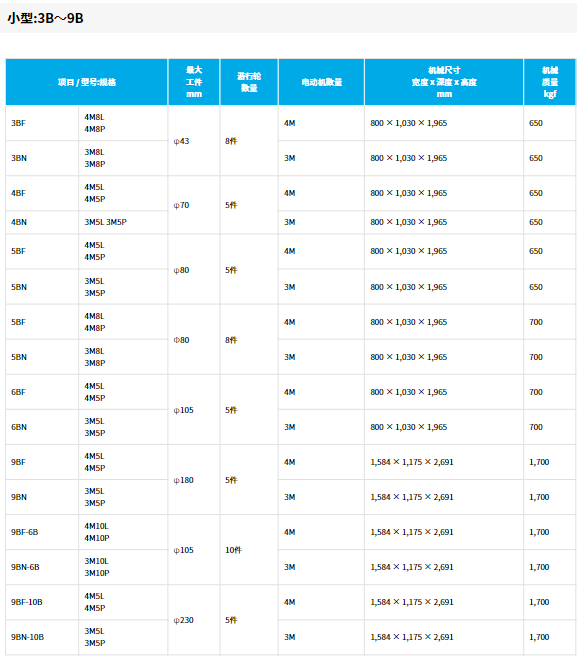
Task: Select the 9BF-6B model cell
Action: [x=42, y=532]
